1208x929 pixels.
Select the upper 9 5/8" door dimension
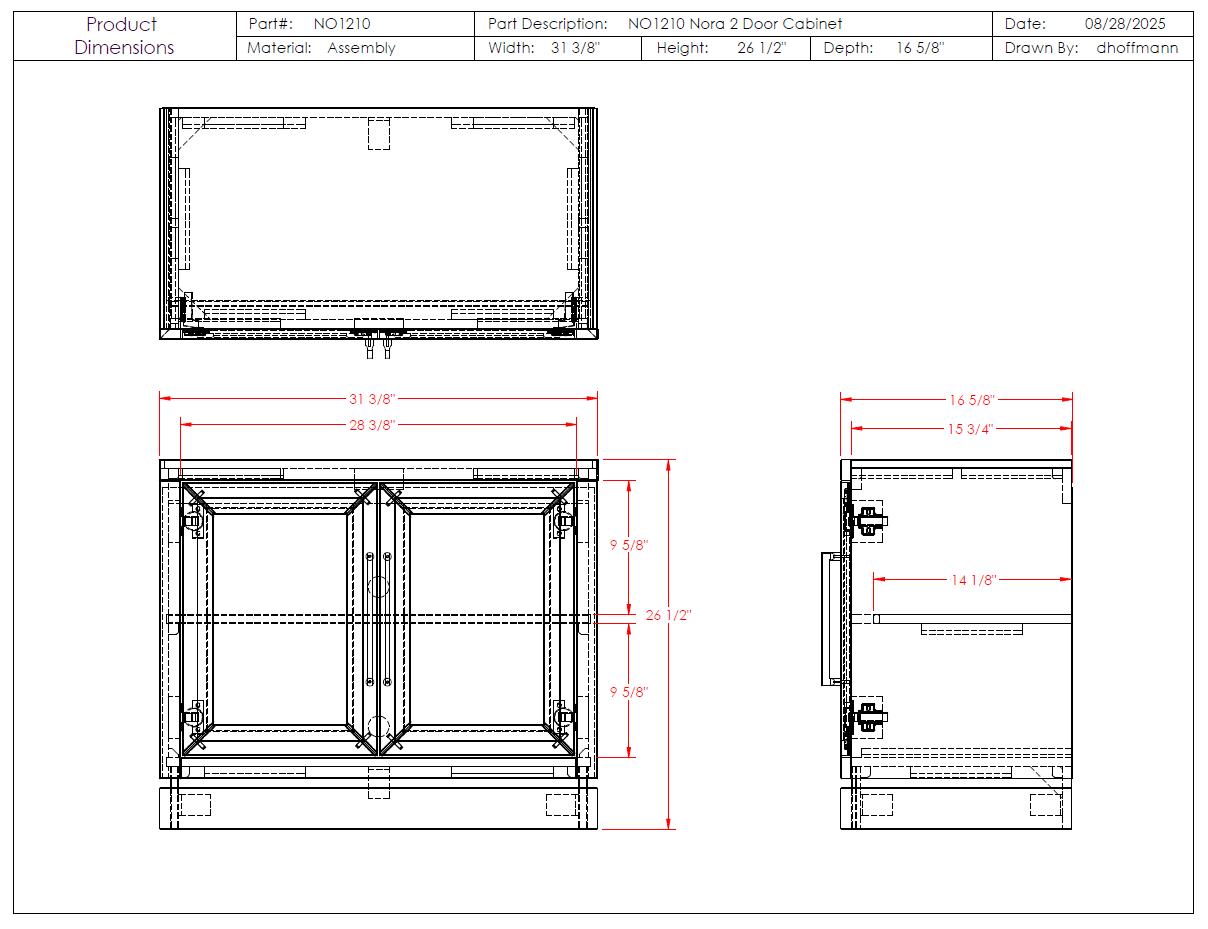click(x=629, y=545)
